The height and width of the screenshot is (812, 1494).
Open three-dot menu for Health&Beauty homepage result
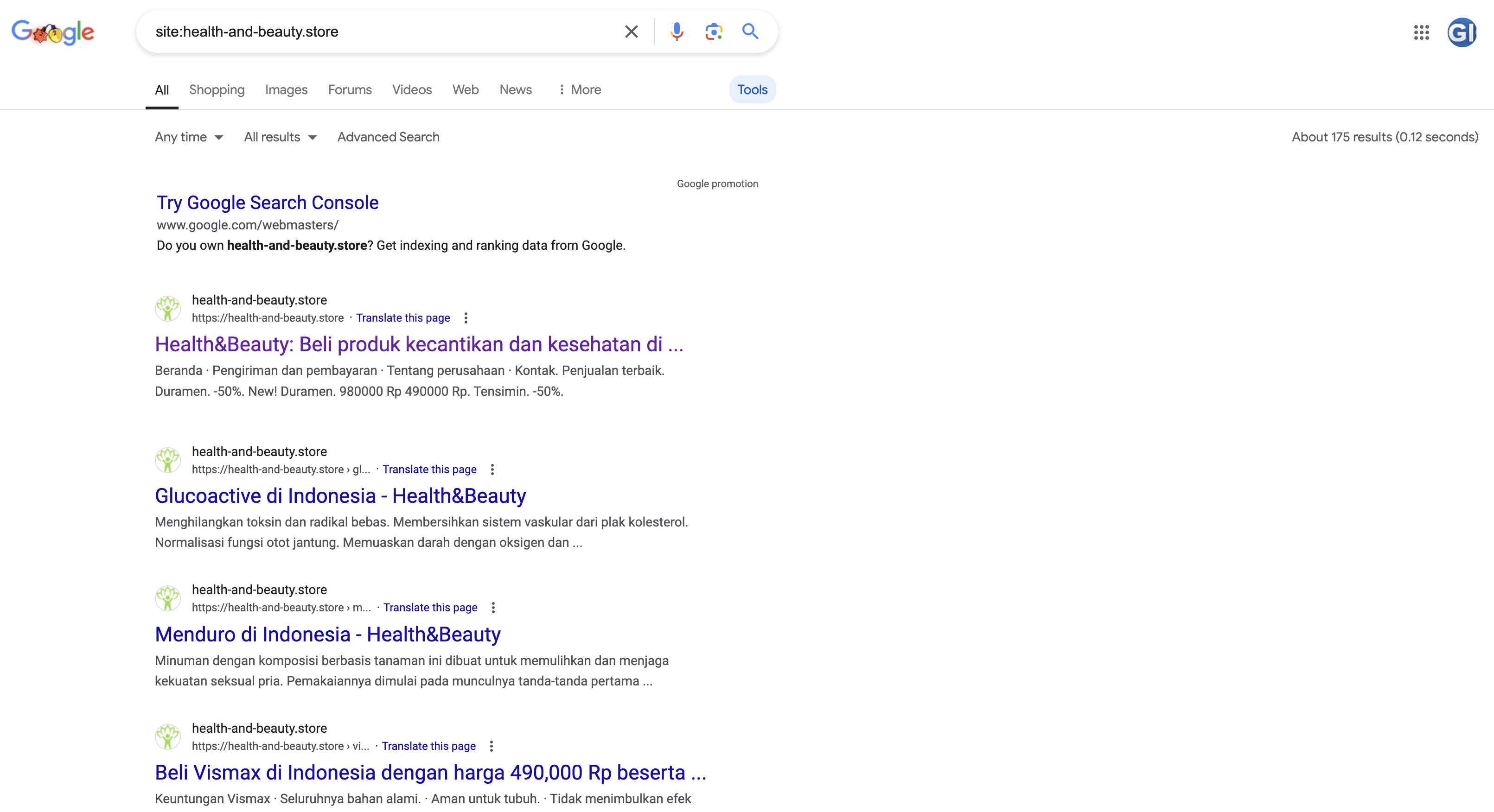click(x=466, y=317)
